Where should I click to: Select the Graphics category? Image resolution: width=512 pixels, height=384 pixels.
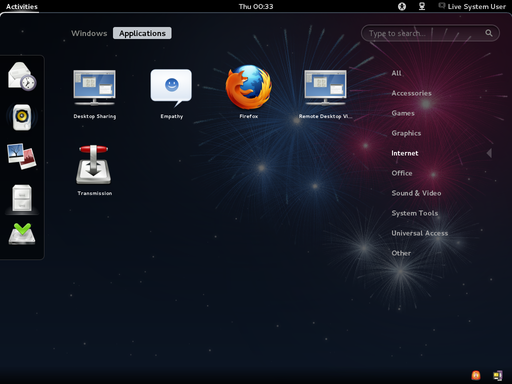(406, 133)
